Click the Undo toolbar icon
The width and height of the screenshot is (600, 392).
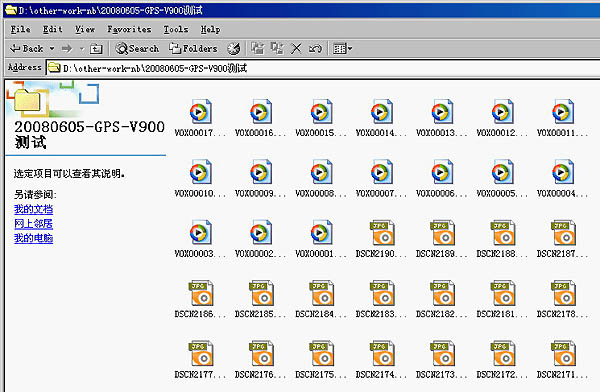pos(315,49)
